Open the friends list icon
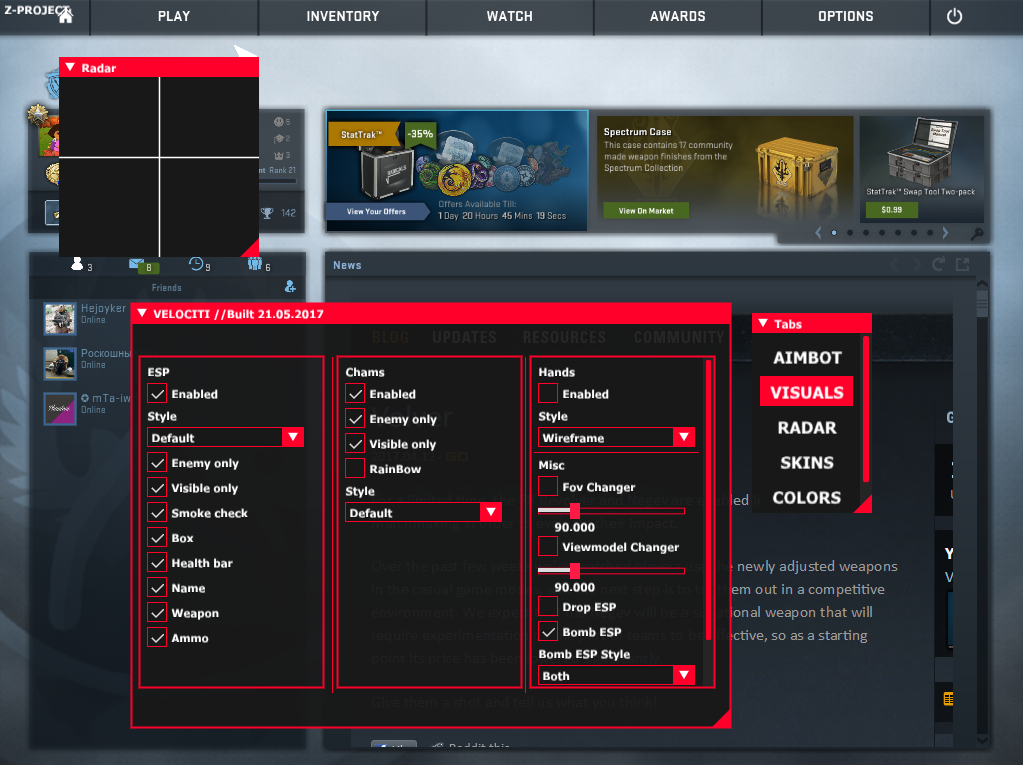The height and width of the screenshot is (765, 1023). (x=77, y=265)
